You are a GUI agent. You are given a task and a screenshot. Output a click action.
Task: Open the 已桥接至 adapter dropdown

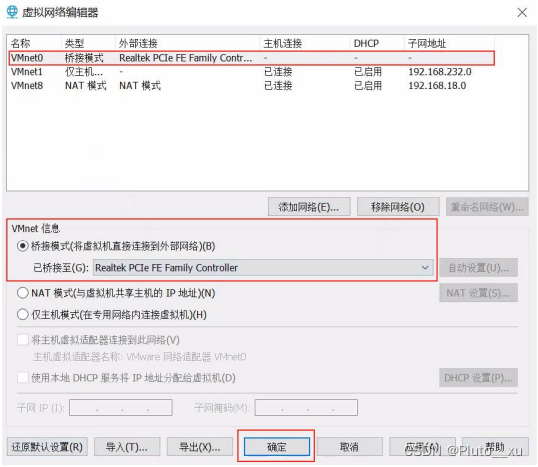coord(263,268)
